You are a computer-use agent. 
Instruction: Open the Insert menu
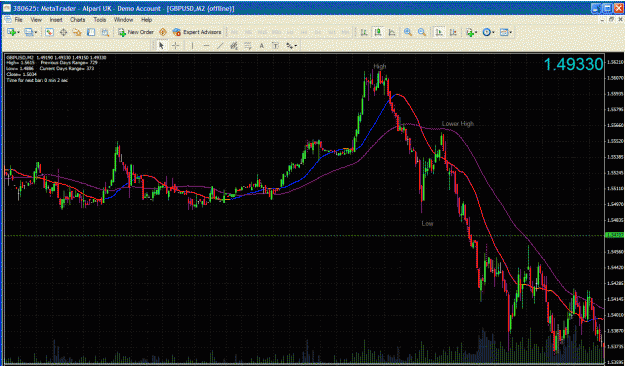[56, 20]
